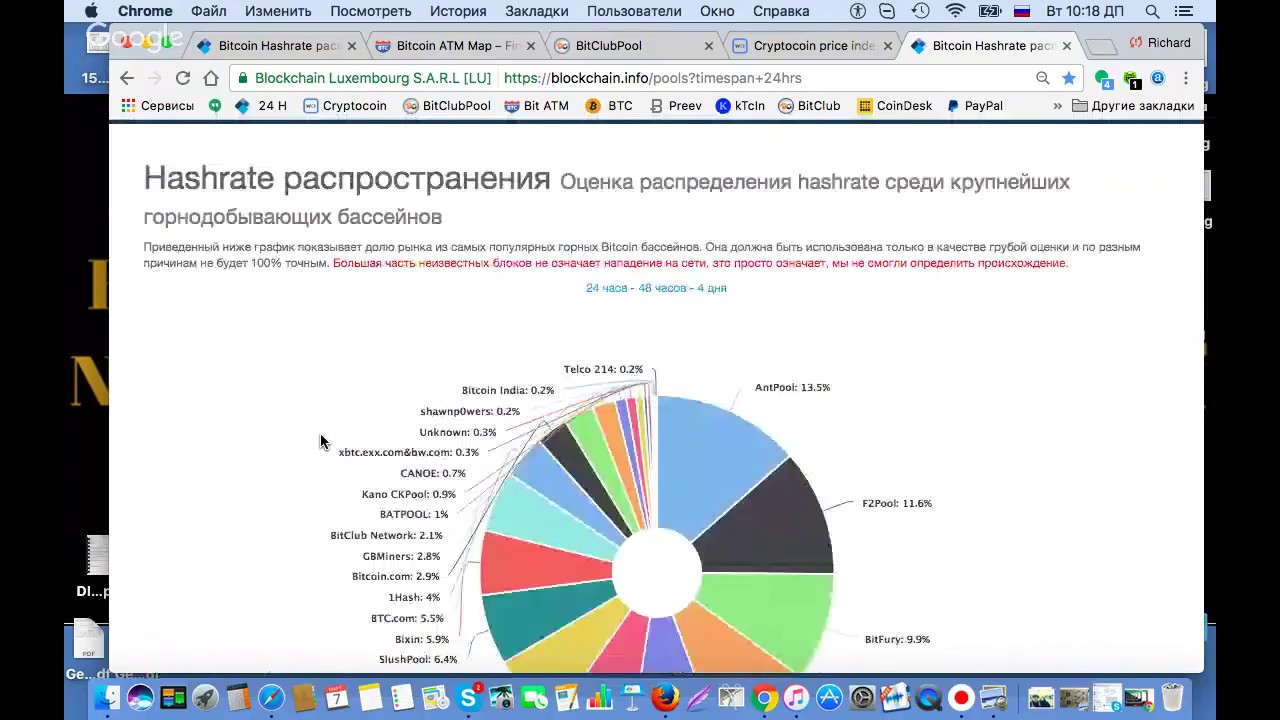Image resolution: width=1280 pixels, height=720 pixels.
Task: Open the extension icon with badge 1
Action: point(1131,79)
